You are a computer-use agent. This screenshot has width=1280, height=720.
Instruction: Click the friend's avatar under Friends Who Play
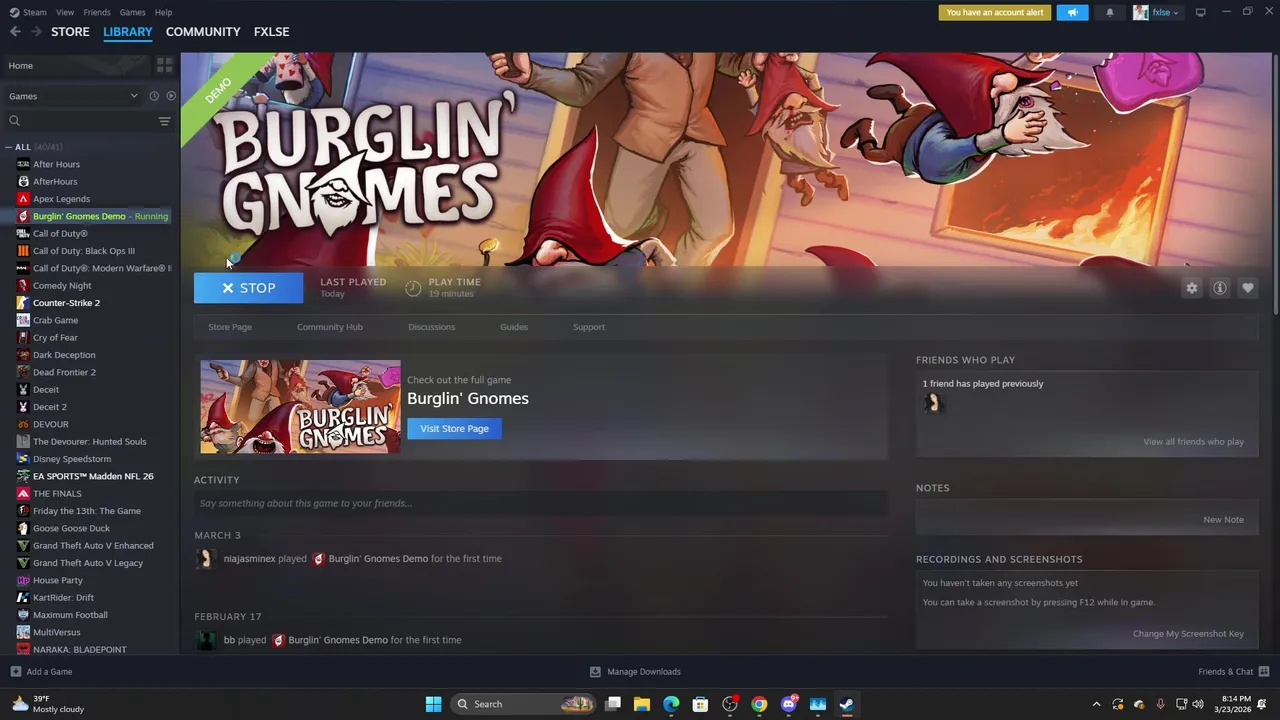[933, 403]
